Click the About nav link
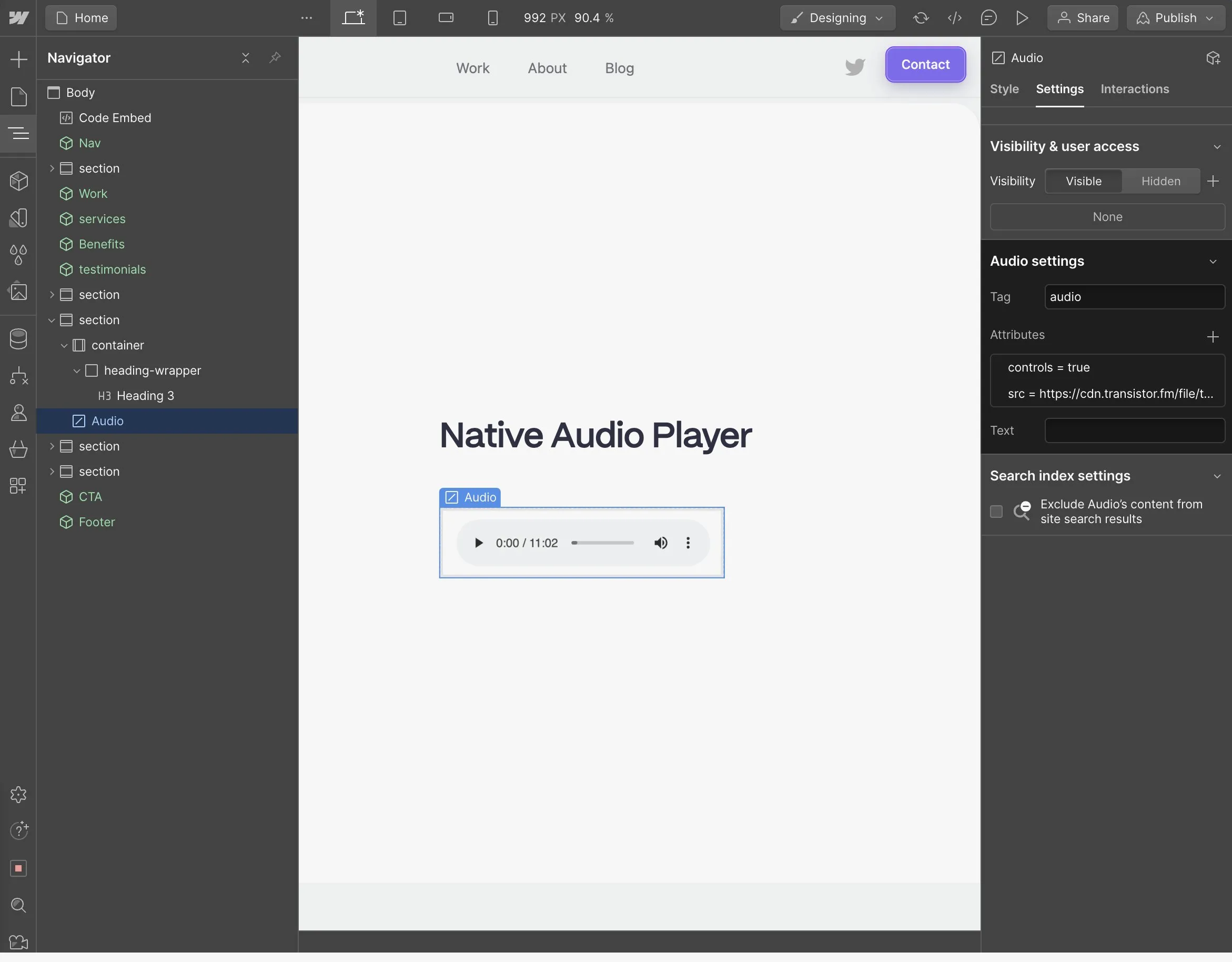Viewport: 1232px width, 962px height. coord(547,68)
